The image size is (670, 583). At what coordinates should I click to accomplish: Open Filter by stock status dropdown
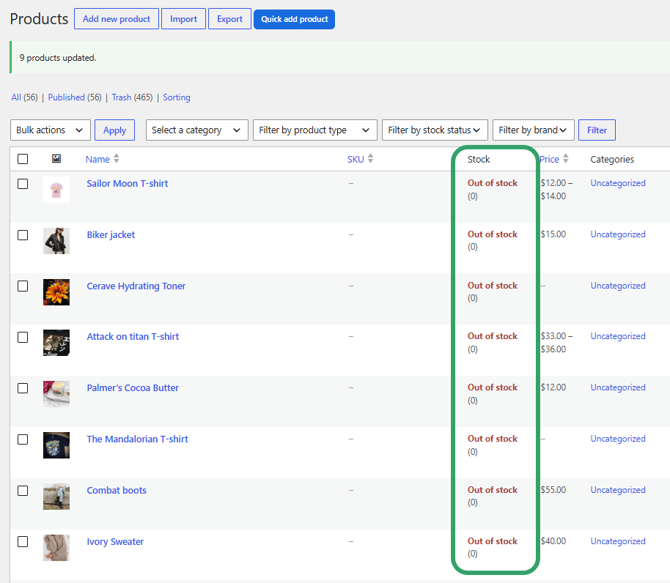point(435,130)
